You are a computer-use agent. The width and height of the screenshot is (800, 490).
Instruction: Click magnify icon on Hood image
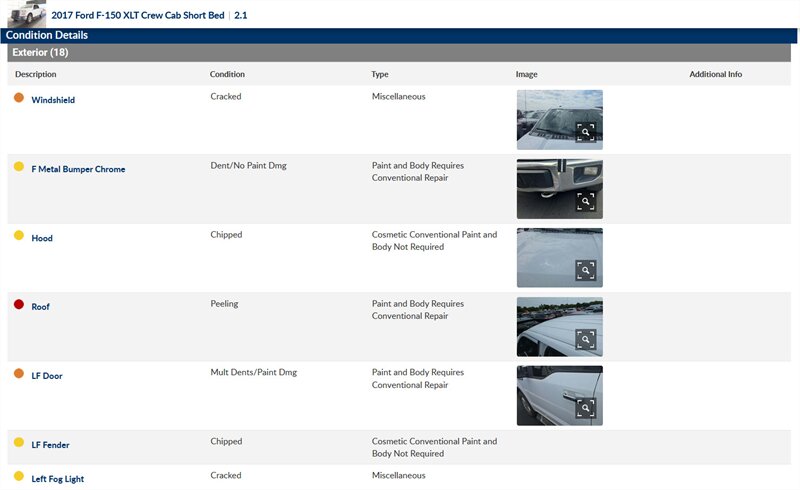click(585, 270)
